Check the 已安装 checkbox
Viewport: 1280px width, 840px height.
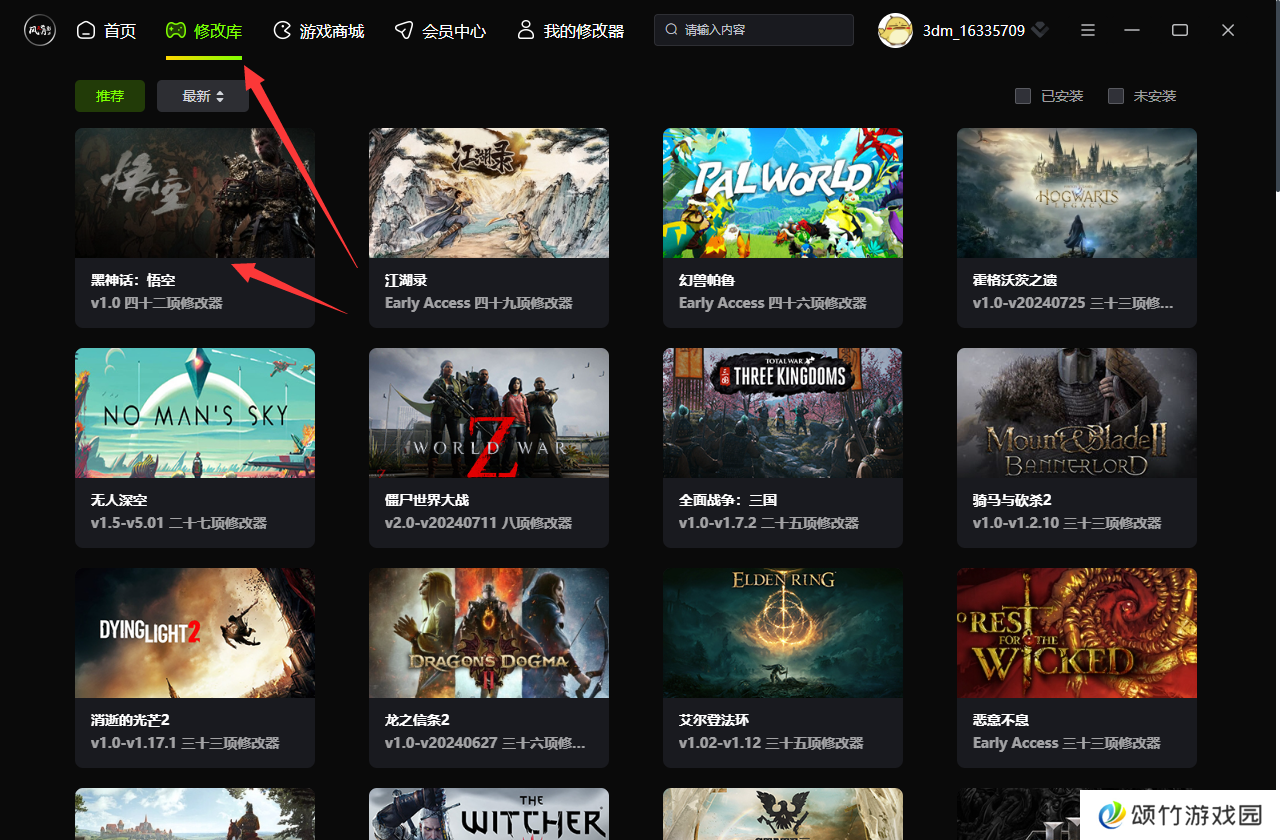tap(1023, 96)
